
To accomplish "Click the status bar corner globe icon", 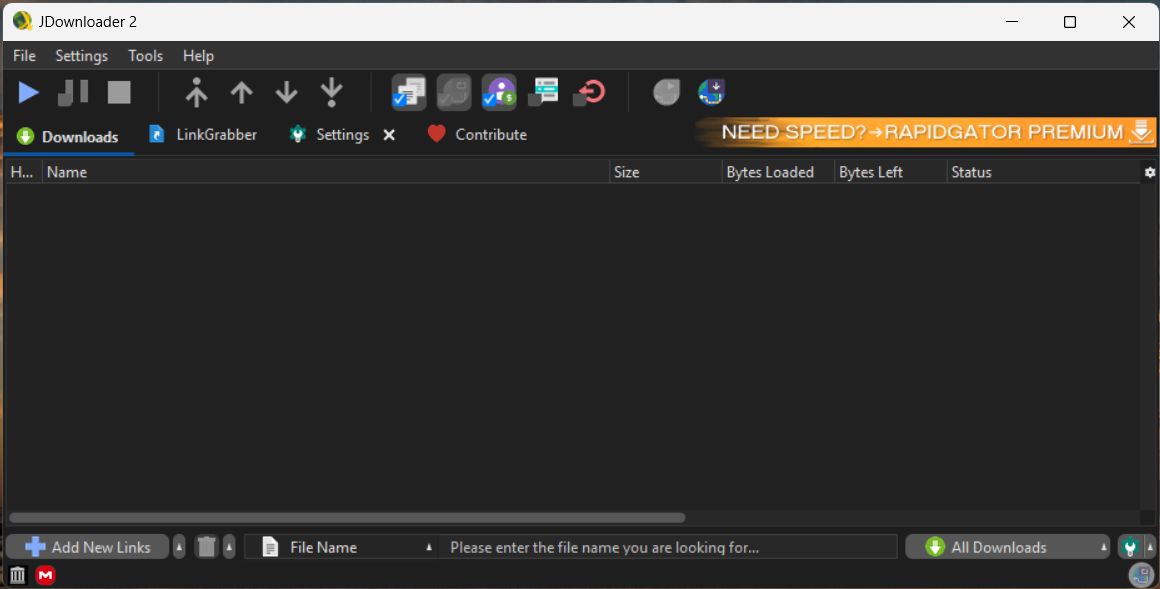I will pos(1141,574).
